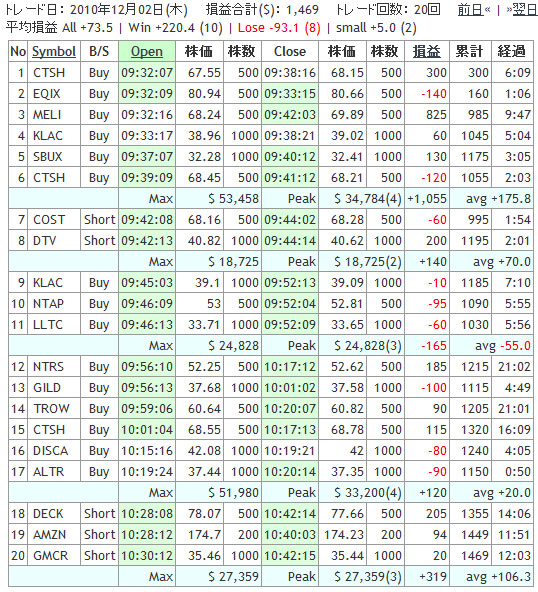Click the 825 profit value for MELI
Viewport: 538px width, 592px height.
pos(436,114)
